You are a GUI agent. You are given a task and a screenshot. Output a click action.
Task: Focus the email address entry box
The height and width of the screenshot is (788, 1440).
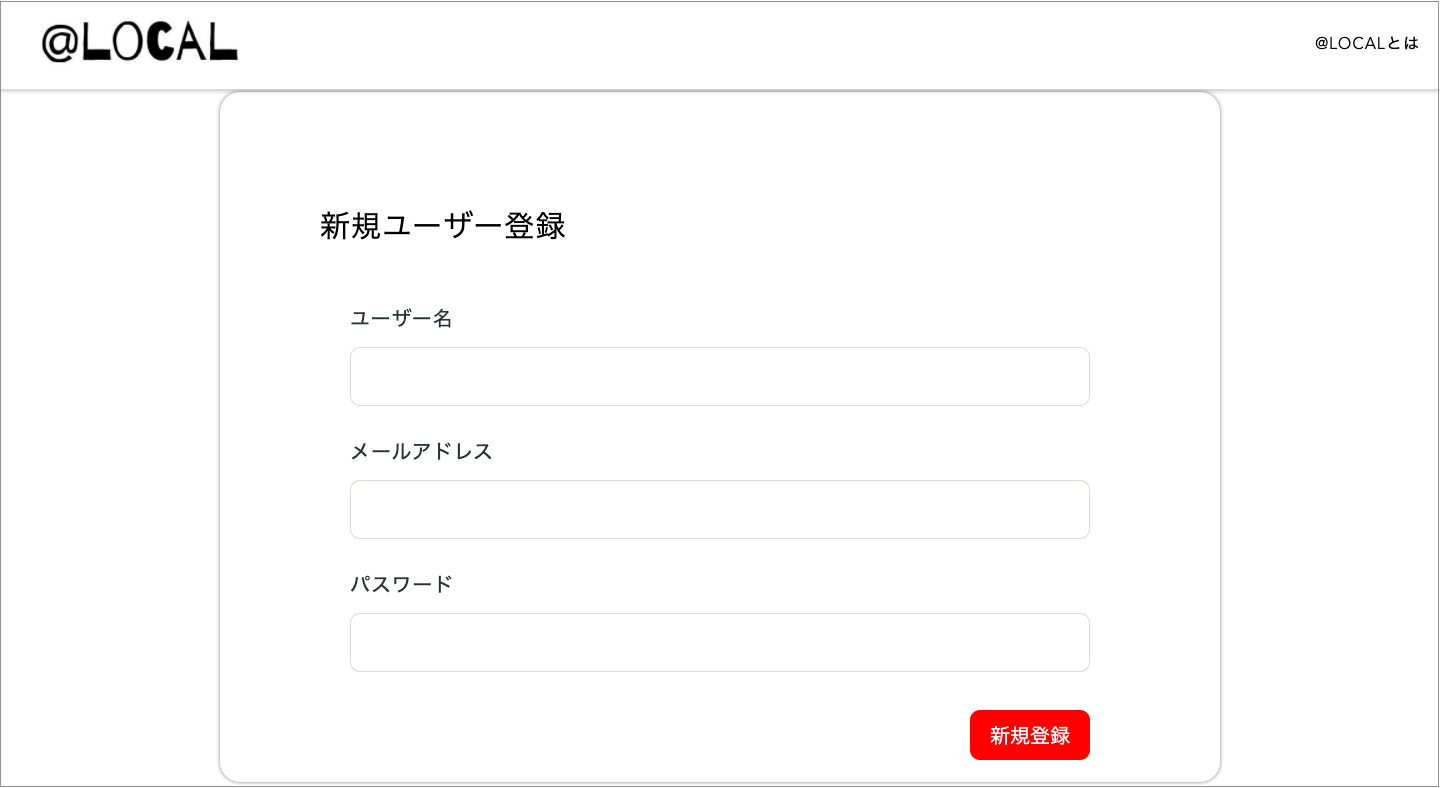pyautogui.click(x=719, y=509)
